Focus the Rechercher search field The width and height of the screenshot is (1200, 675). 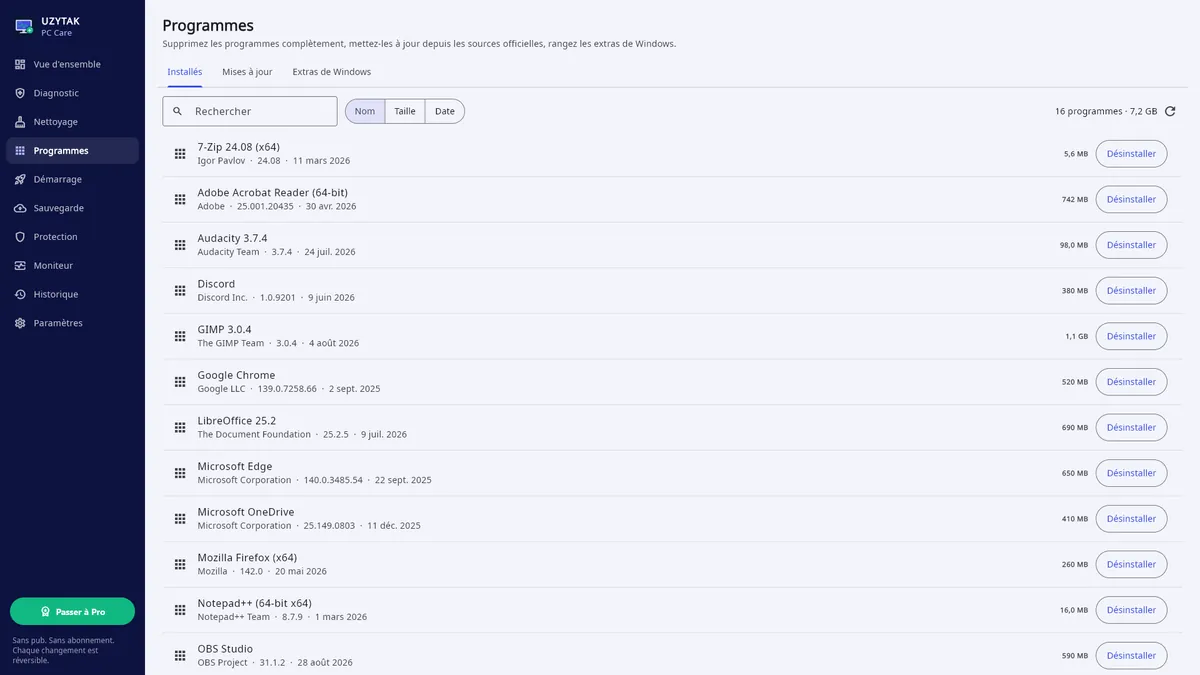click(x=250, y=111)
